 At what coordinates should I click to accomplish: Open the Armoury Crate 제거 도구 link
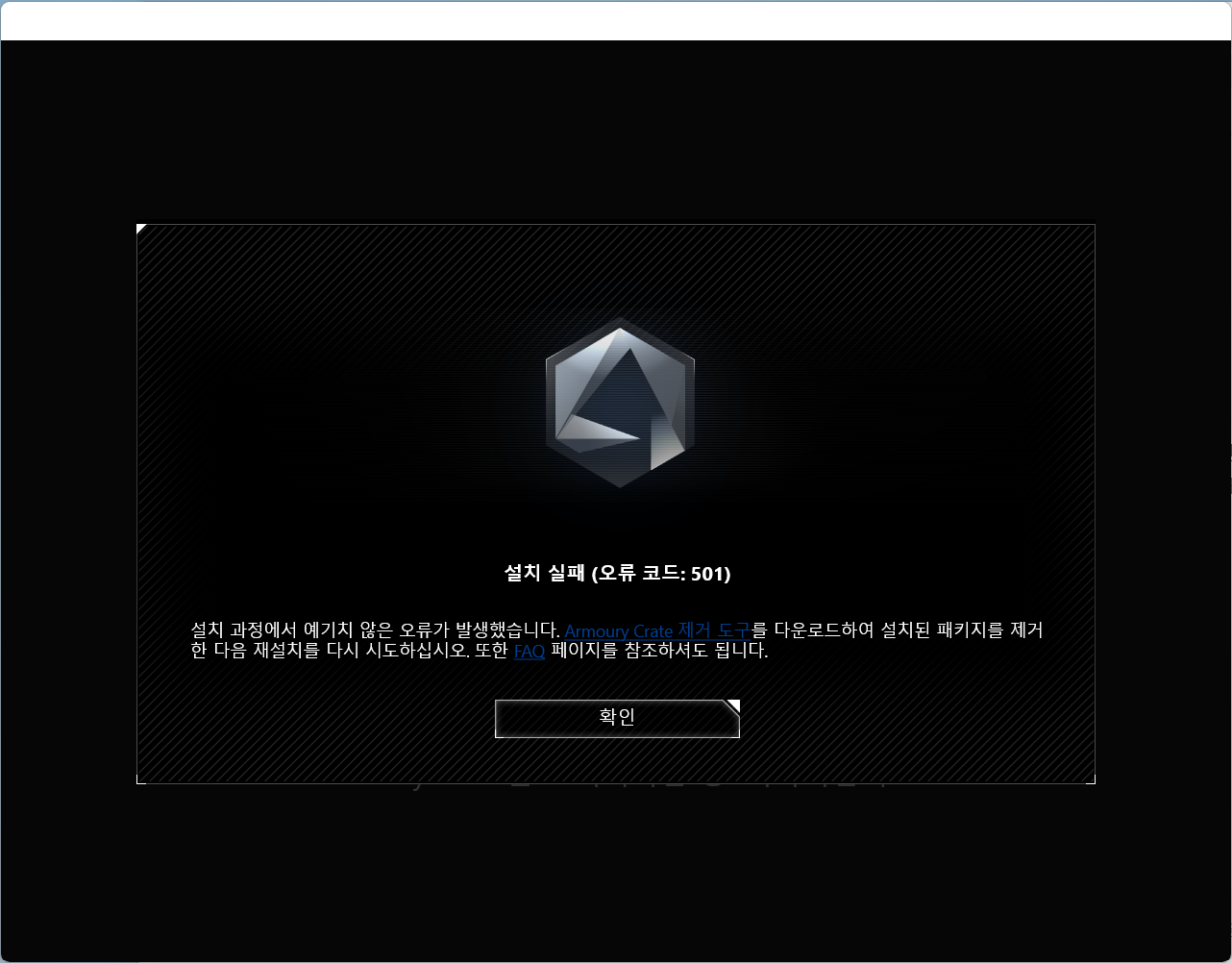(657, 631)
